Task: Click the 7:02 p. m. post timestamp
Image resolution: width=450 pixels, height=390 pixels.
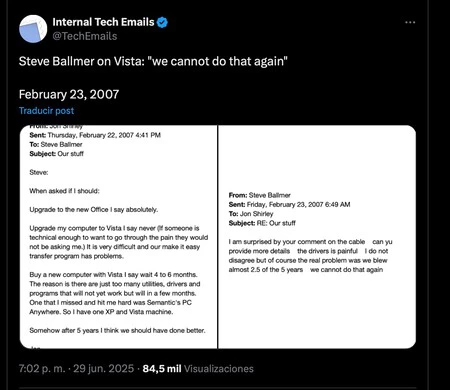Action: 42,369
